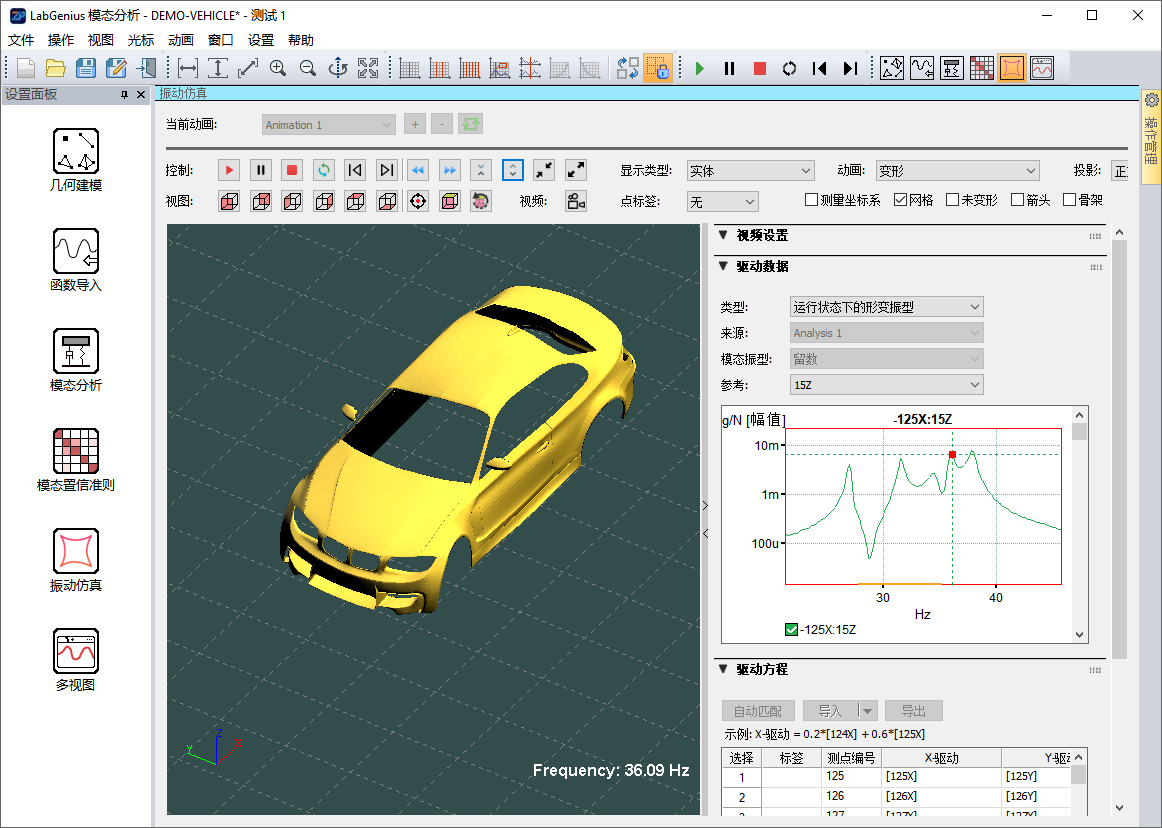Image resolution: width=1162 pixels, height=828 pixels.
Task: Click the minus button next to Animation 1
Action: (442, 125)
